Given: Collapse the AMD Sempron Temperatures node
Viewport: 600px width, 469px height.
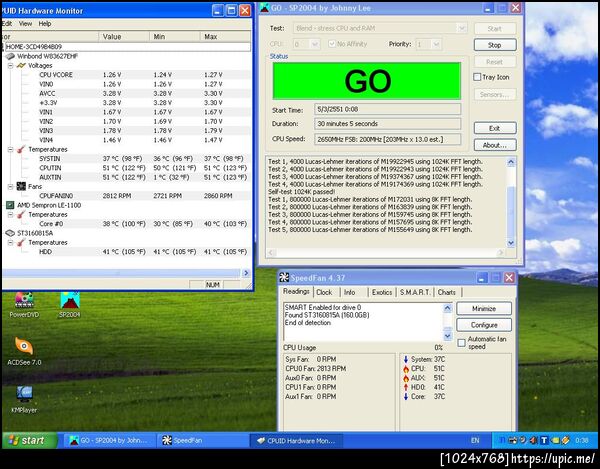Looking at the screenshot, I should pos(11,215).
